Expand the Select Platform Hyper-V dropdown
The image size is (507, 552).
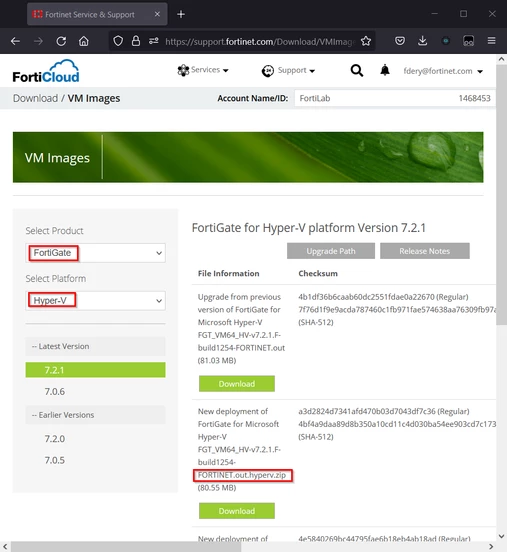coord(95,301)
